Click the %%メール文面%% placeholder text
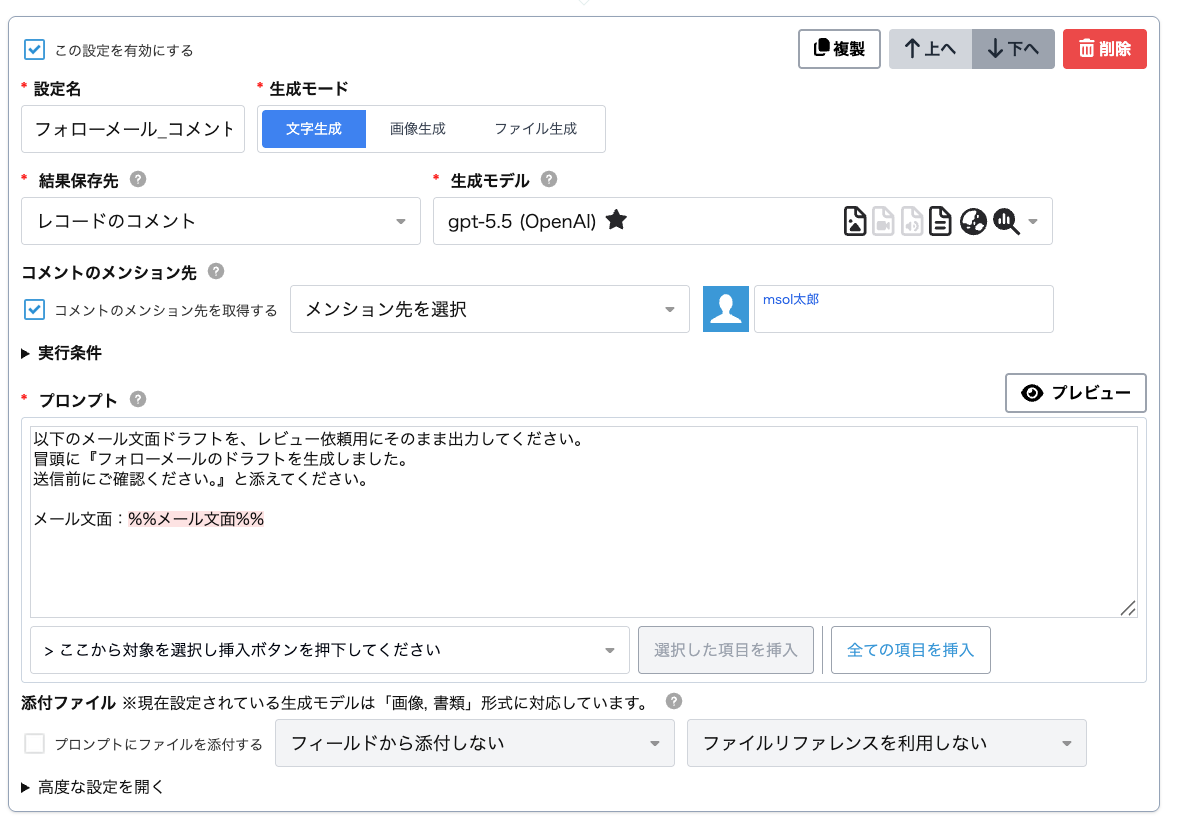This screenshot has height=826, width=1178. click(196, 519)
